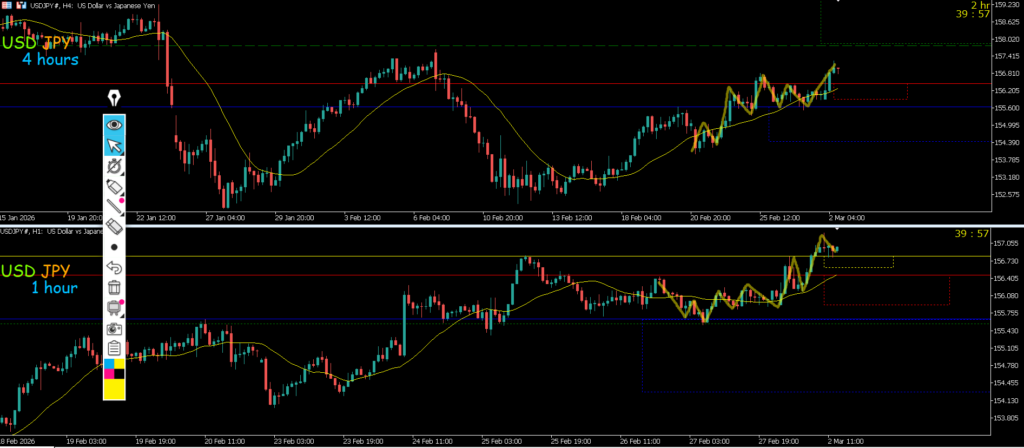Clear all drawings with the trash can
This screenshot has height=448, width=1024.
114,288
